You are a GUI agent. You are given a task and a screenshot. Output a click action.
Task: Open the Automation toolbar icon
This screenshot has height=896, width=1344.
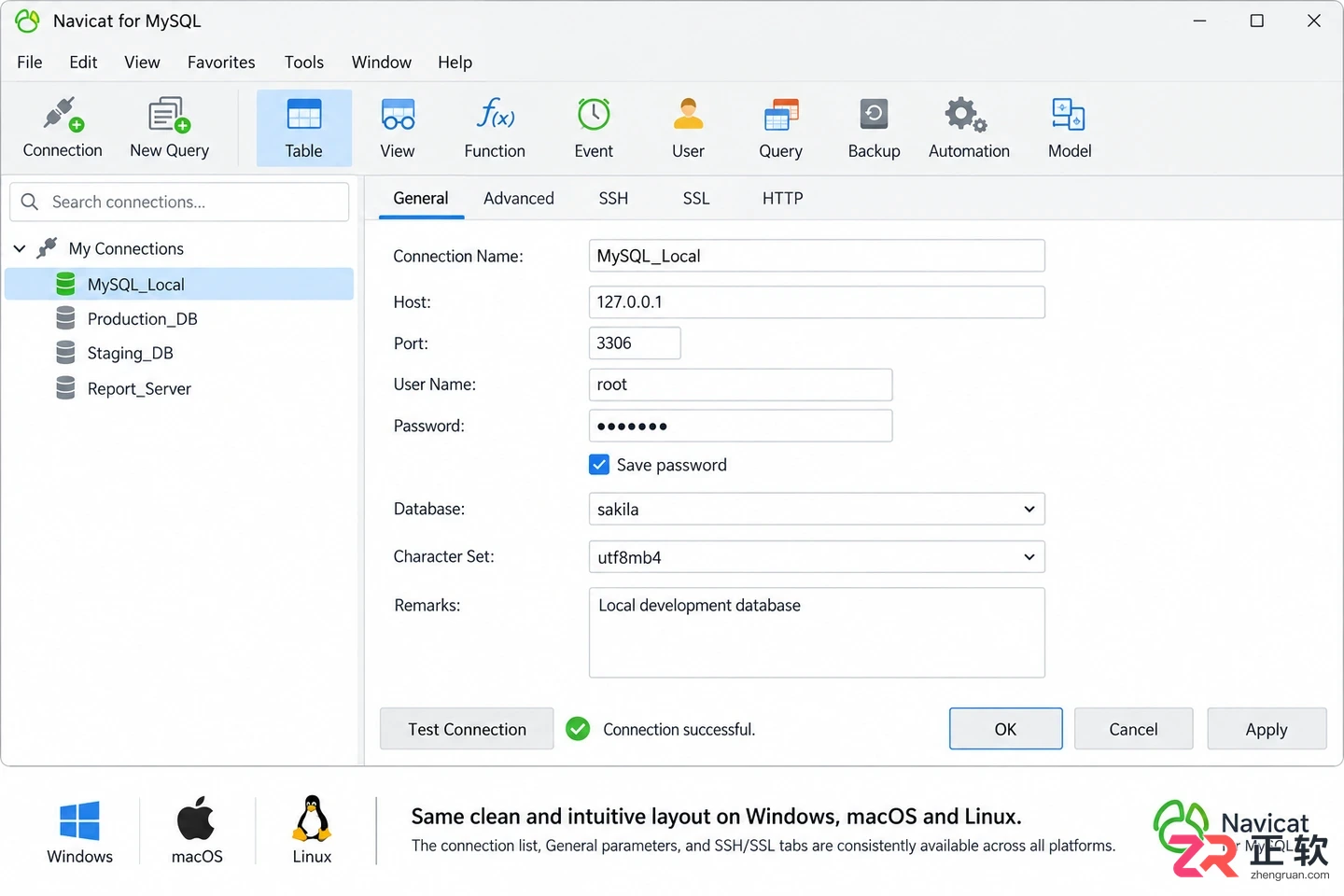click(969, 128)
